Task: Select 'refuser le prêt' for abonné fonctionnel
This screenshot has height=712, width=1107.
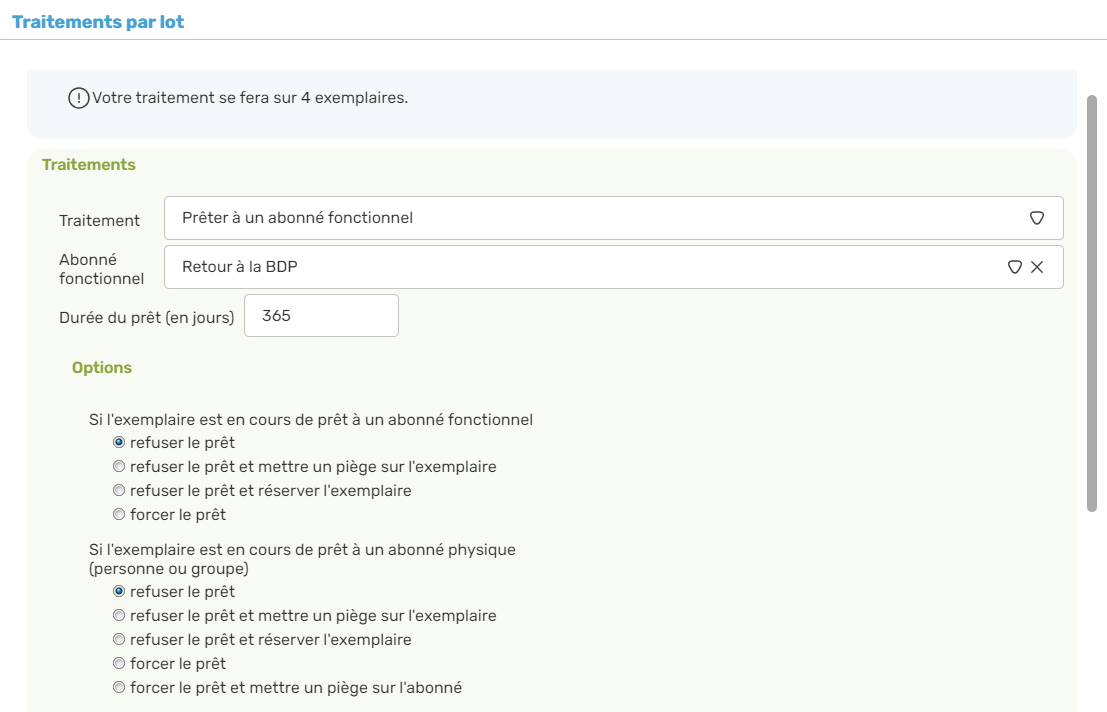Action: [119, 442]
